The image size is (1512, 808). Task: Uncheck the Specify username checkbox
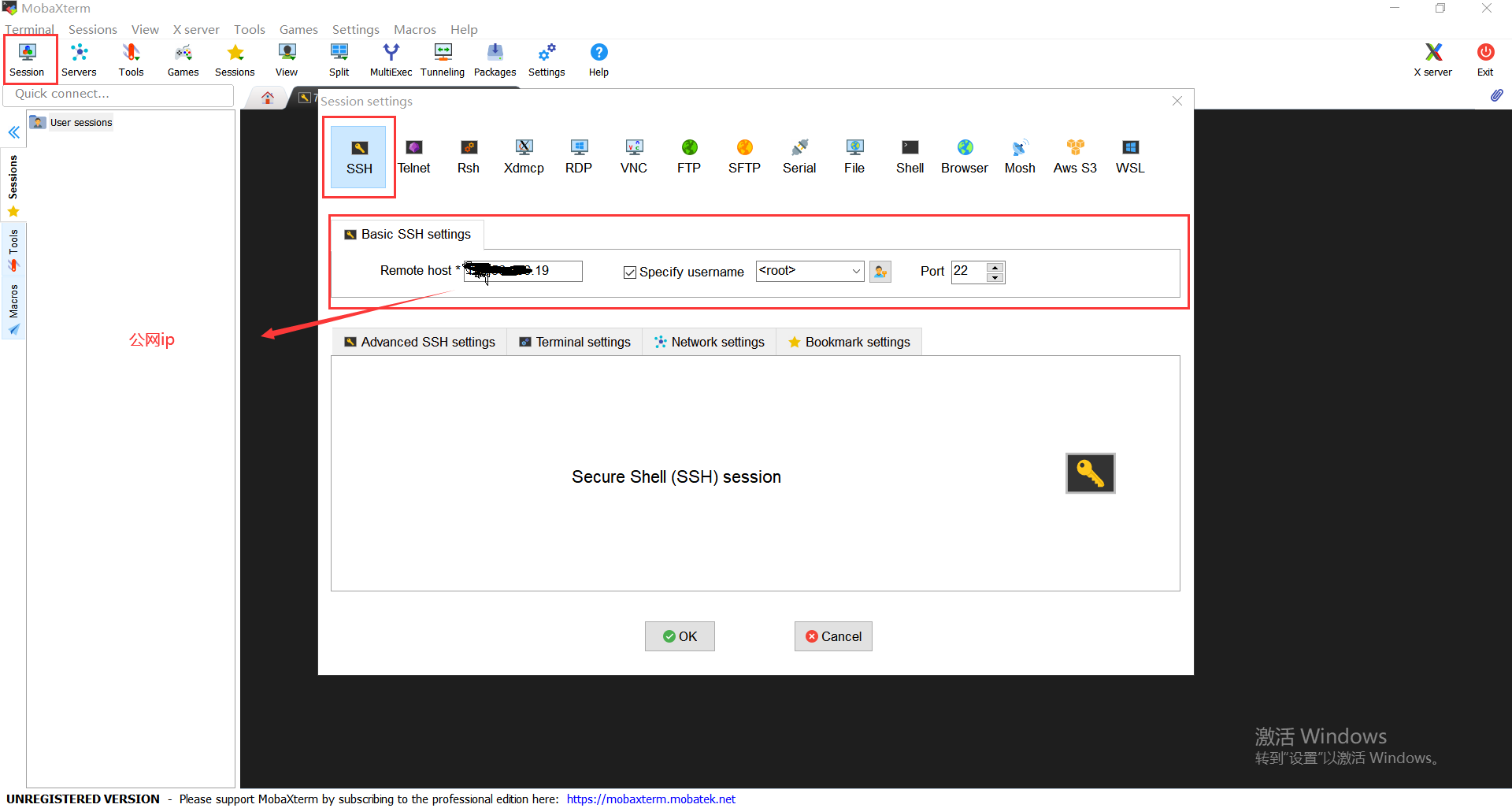point(629,272)
